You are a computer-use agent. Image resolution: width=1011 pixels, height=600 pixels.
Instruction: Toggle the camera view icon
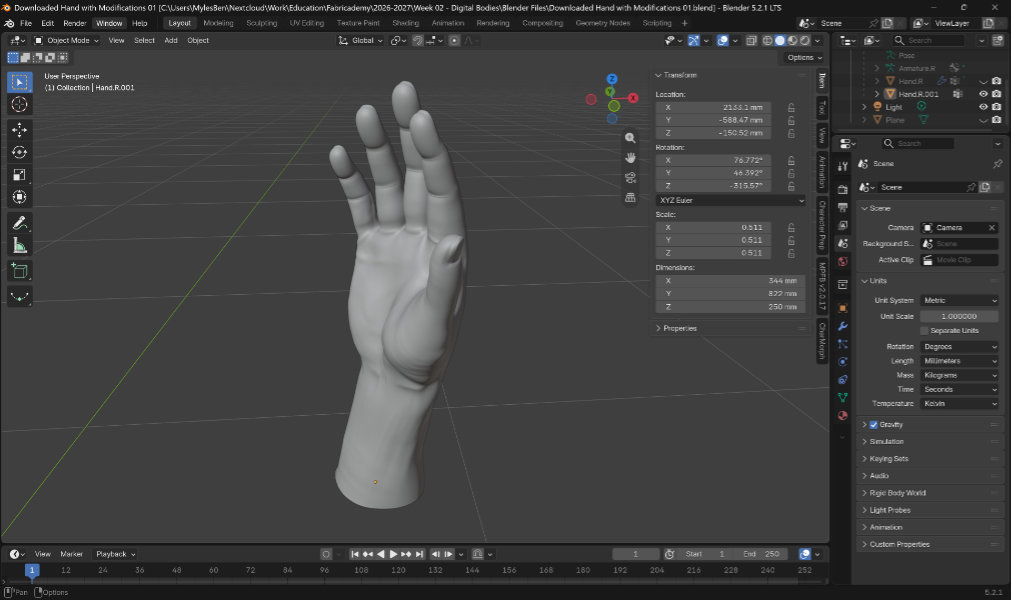tap(630, 178)
